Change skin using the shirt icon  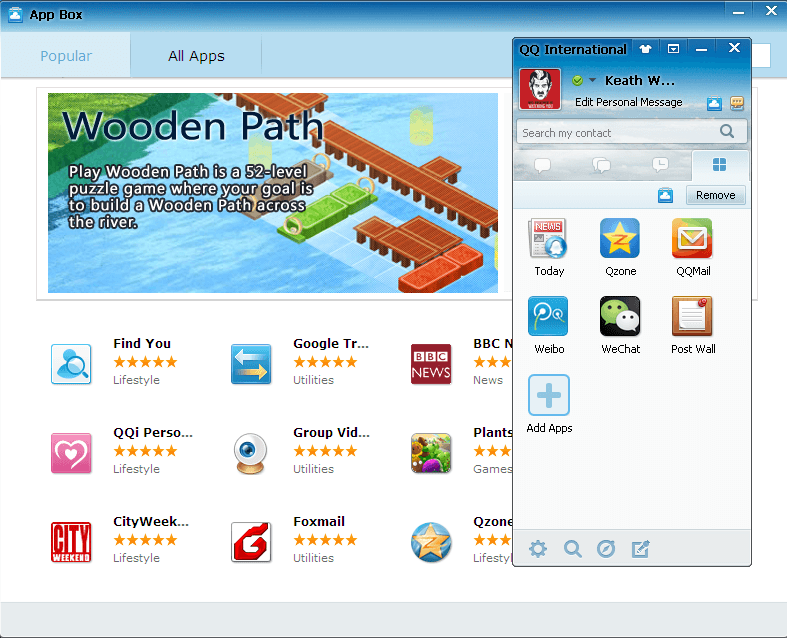point(645,49)
